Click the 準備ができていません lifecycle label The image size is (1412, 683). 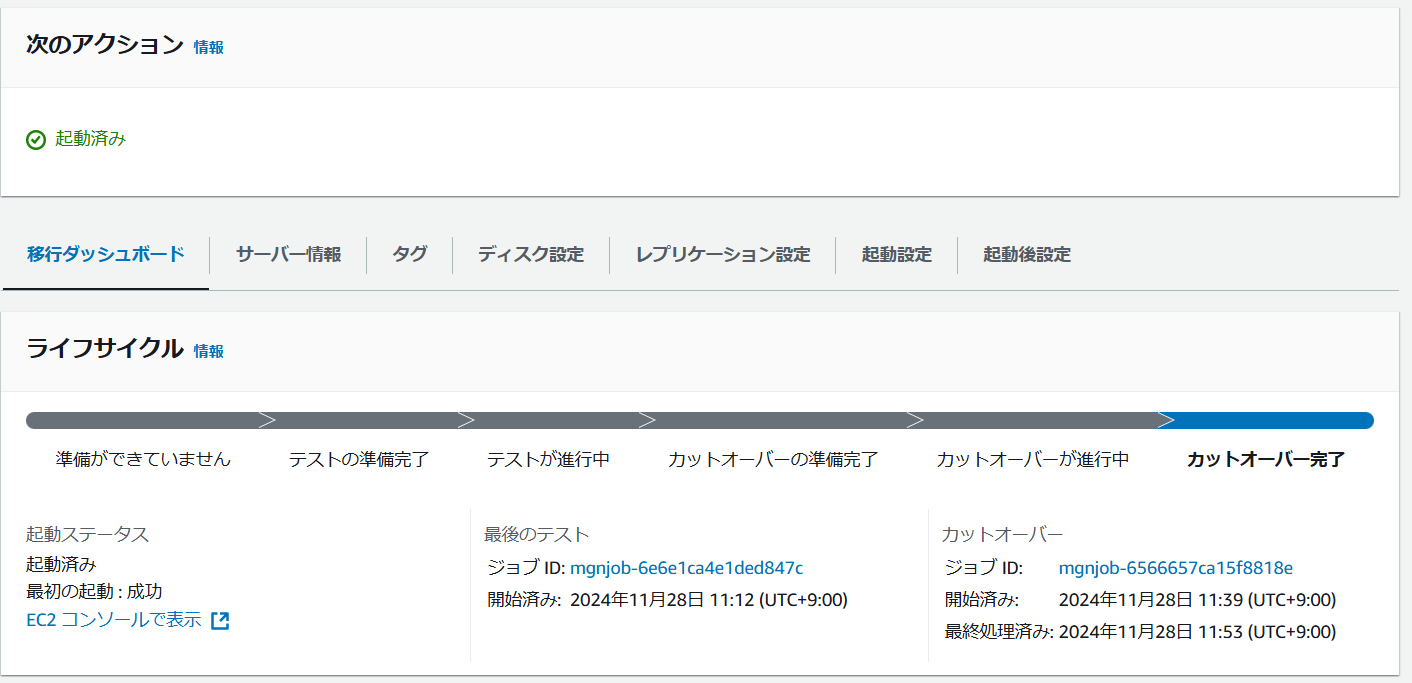tap(143, 459)
